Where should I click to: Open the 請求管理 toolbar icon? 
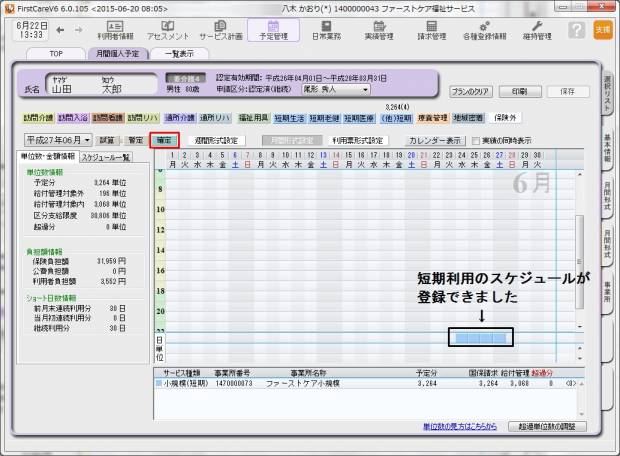[430, 30]
